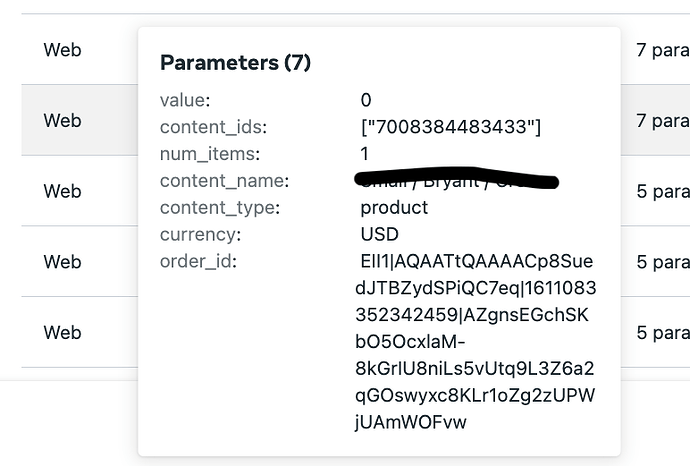Image resolution: width=690 pixels, height=466 pixels.
Task: Select the long order_id value text
Action: (x=475, y=342)
